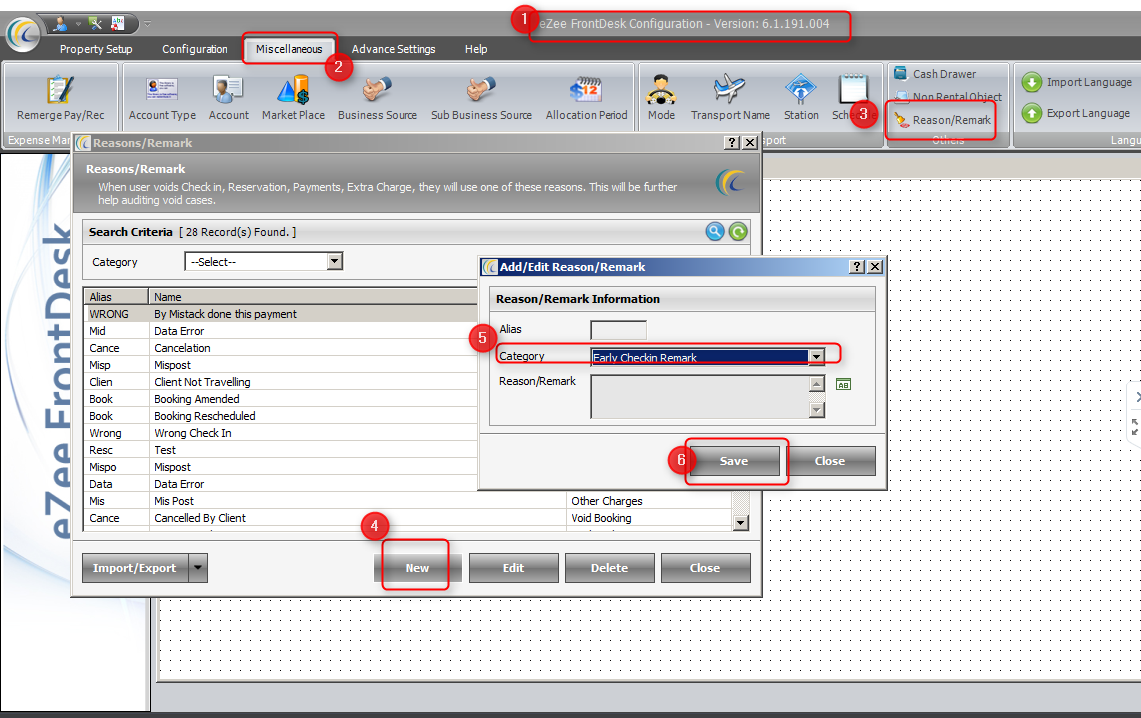The image size is (1141, 718).
Task: Click Edit button in Reasons/Remark window
Action: pos(514,567)
